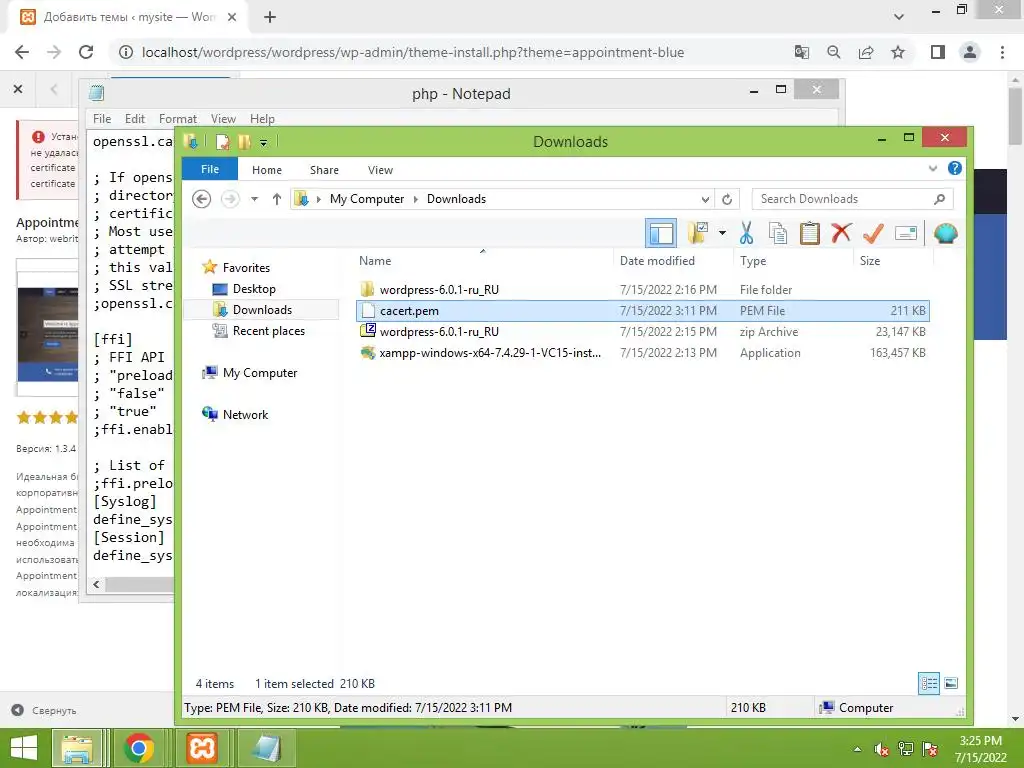This screenshot has height=768, width=1024.
Task: Sort files by Size column
Action: [x=869, y=261]
